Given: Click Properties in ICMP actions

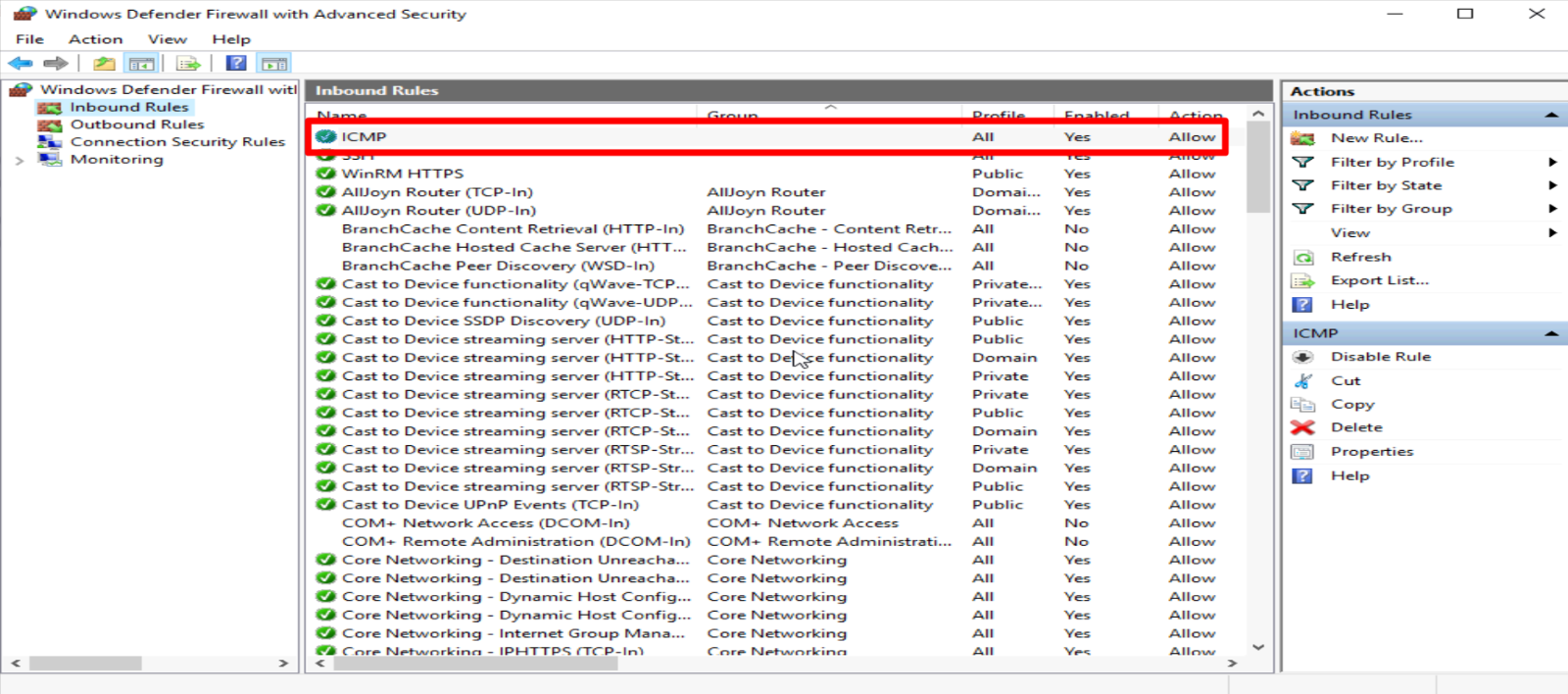Looking at the screenshot, I should coord(1371,452).
